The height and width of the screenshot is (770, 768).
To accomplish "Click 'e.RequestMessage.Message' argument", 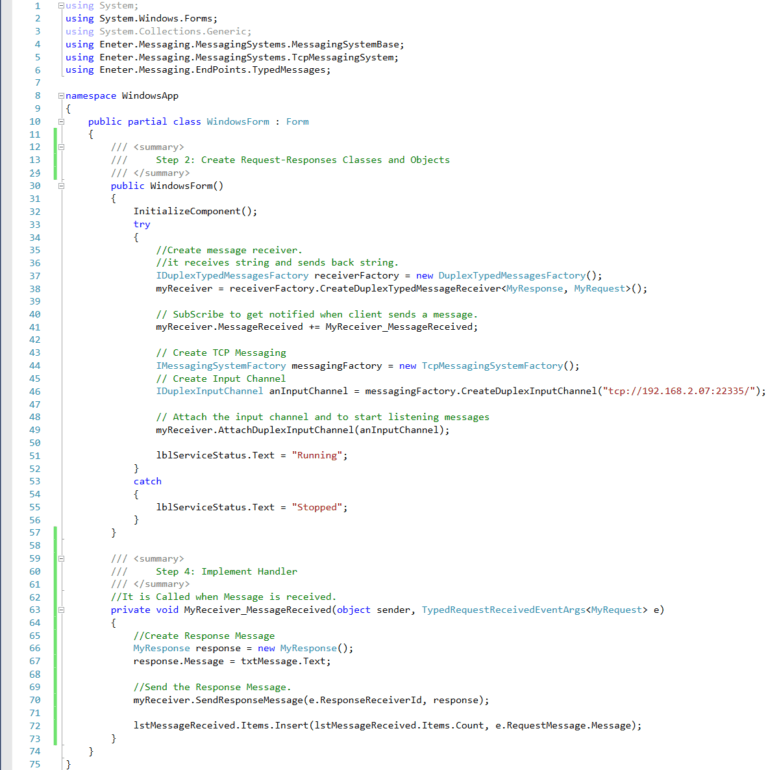I will tap(563, 726).
